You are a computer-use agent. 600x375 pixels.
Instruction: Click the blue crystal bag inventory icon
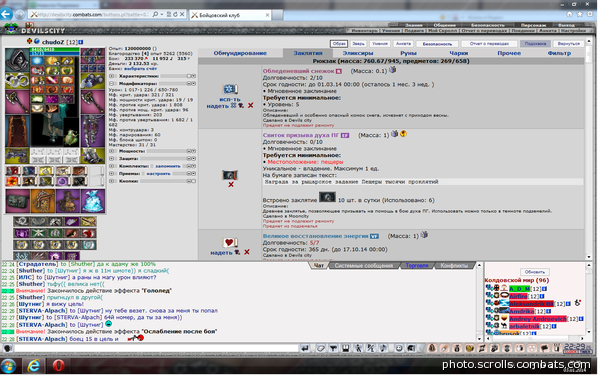(93, 201)
